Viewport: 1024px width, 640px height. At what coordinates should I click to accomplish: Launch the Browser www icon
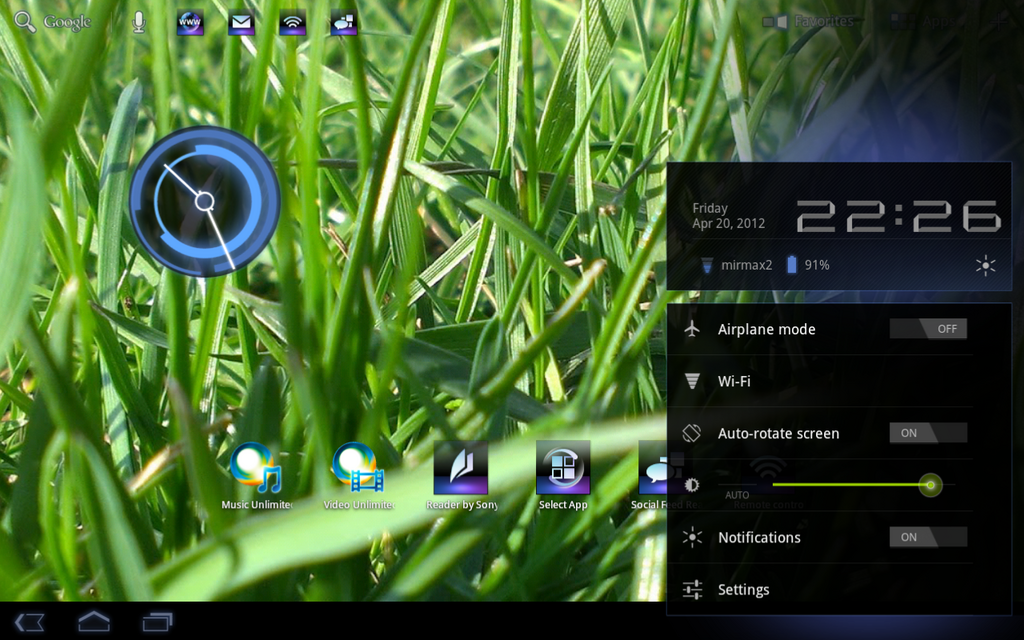[x=189, y=20]
